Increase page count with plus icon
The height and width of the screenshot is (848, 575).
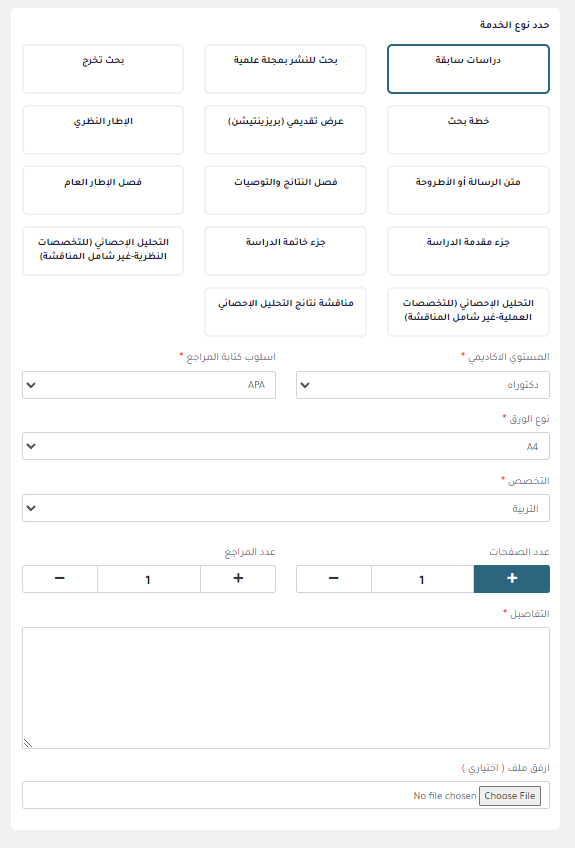point(512,579)
